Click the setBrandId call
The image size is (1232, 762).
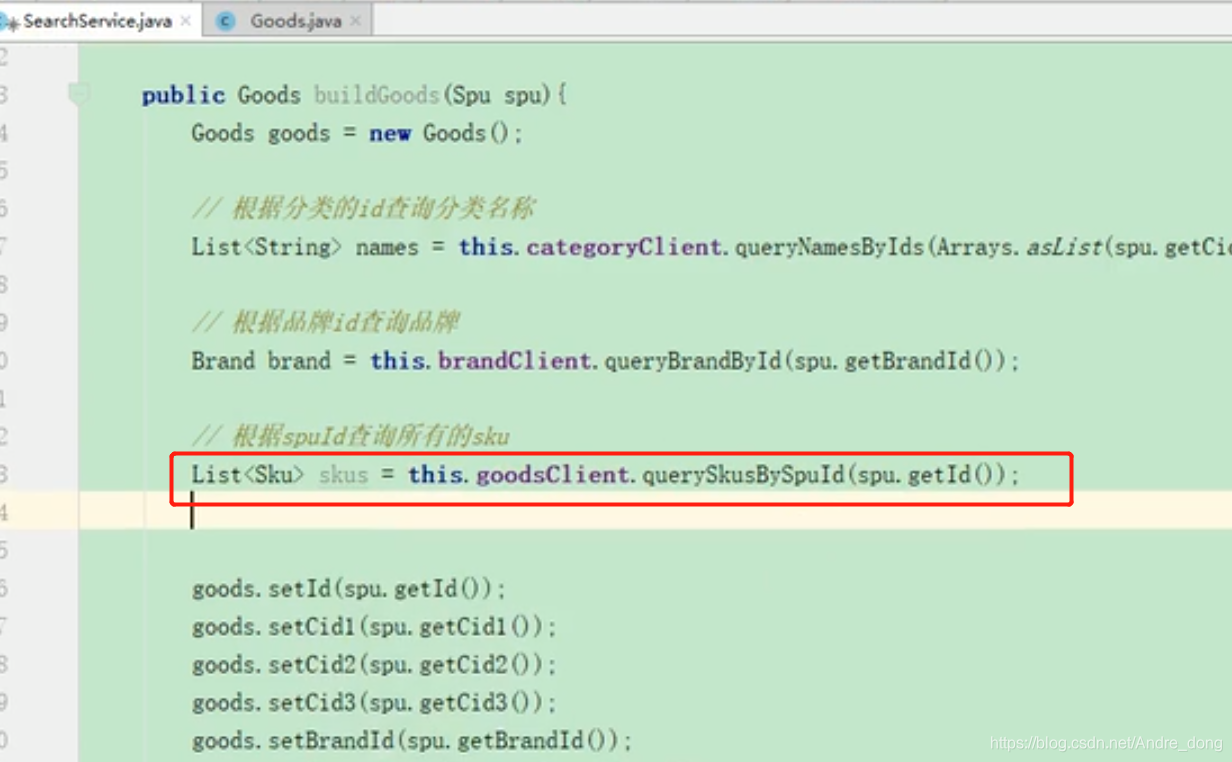point(331,741)
